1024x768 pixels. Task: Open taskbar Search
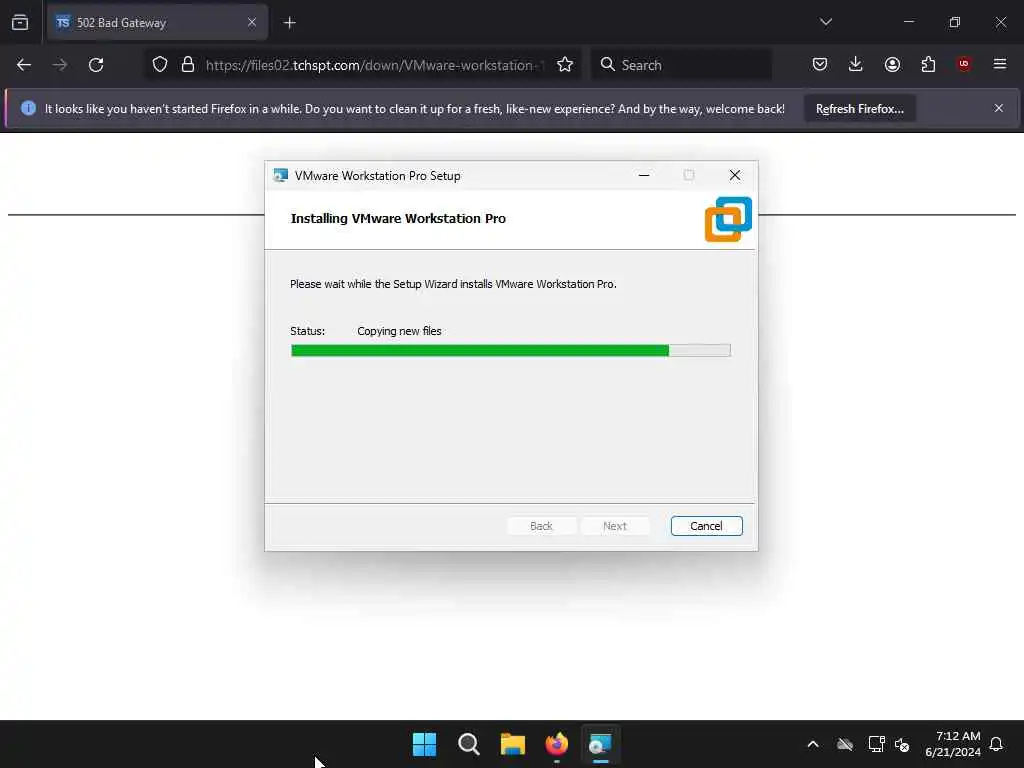[x=468, y=744]
